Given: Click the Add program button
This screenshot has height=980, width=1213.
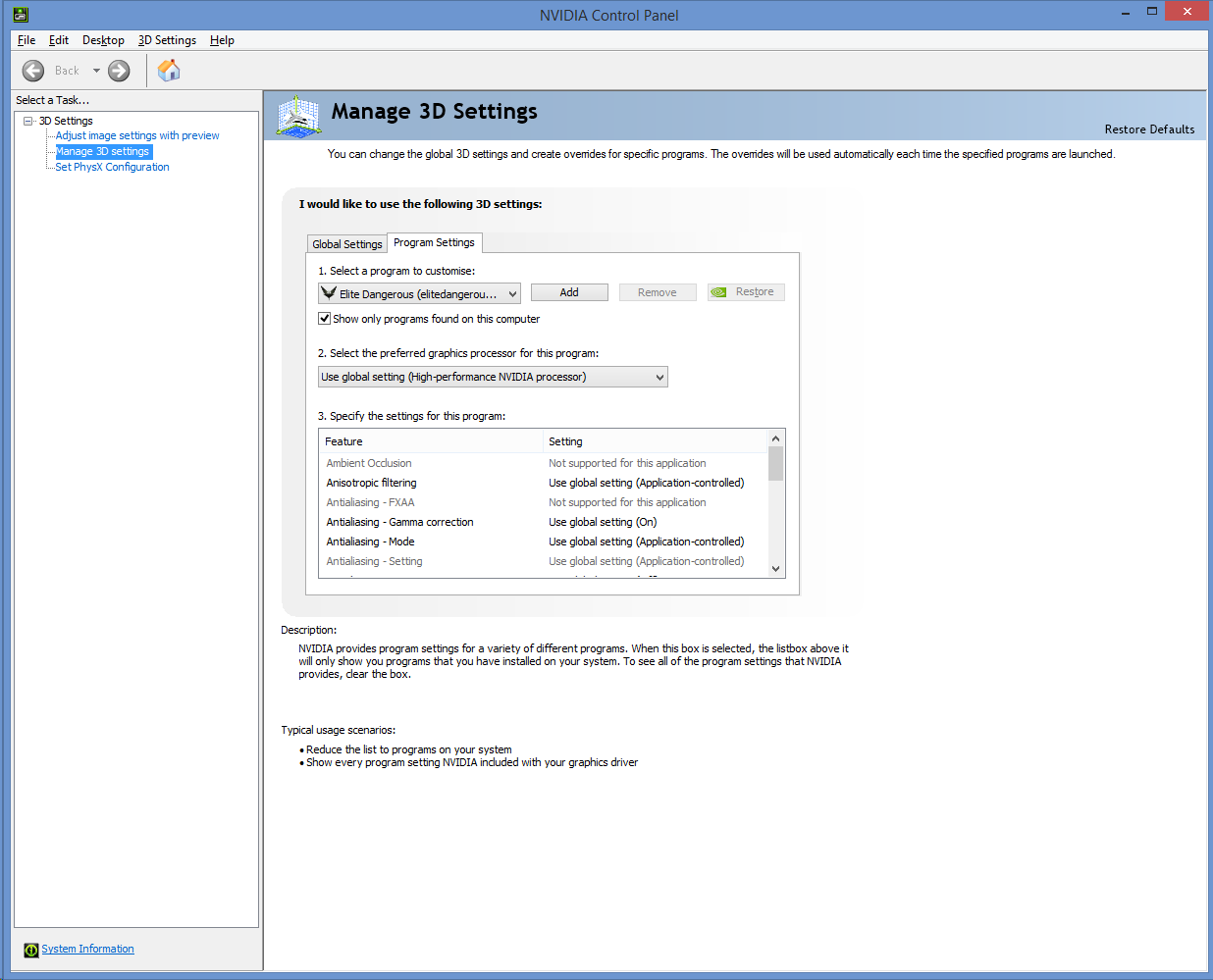Looking at the screenshot, I should point(569,292).
